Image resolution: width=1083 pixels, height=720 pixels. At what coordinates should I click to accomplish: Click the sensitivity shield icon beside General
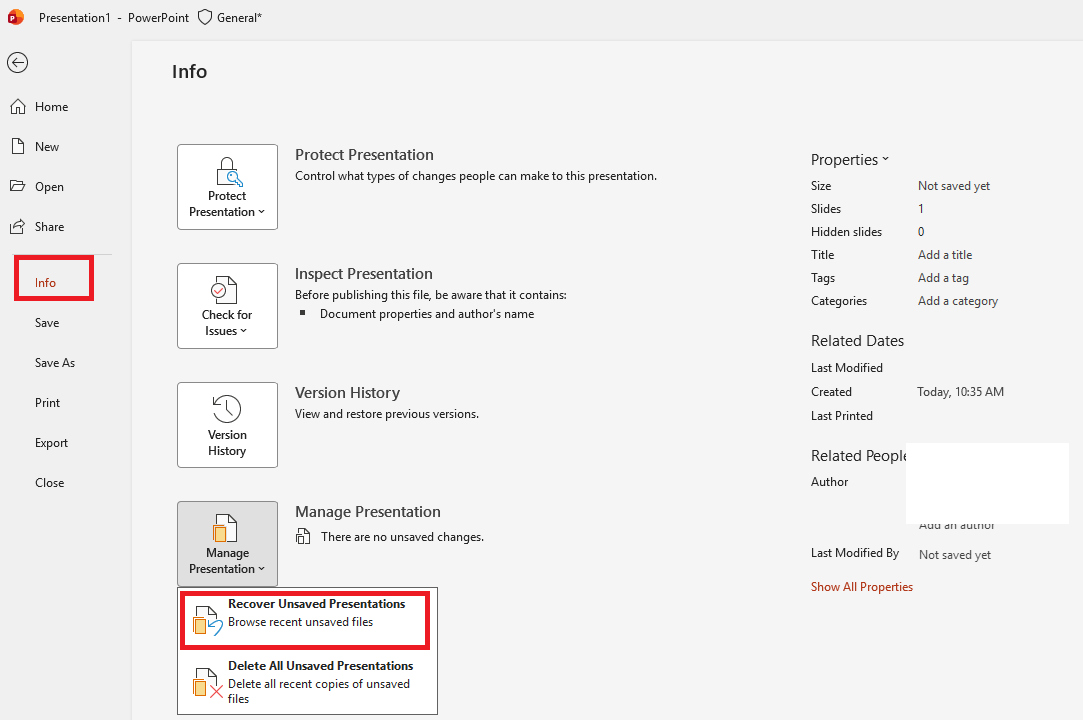[204, 17]
